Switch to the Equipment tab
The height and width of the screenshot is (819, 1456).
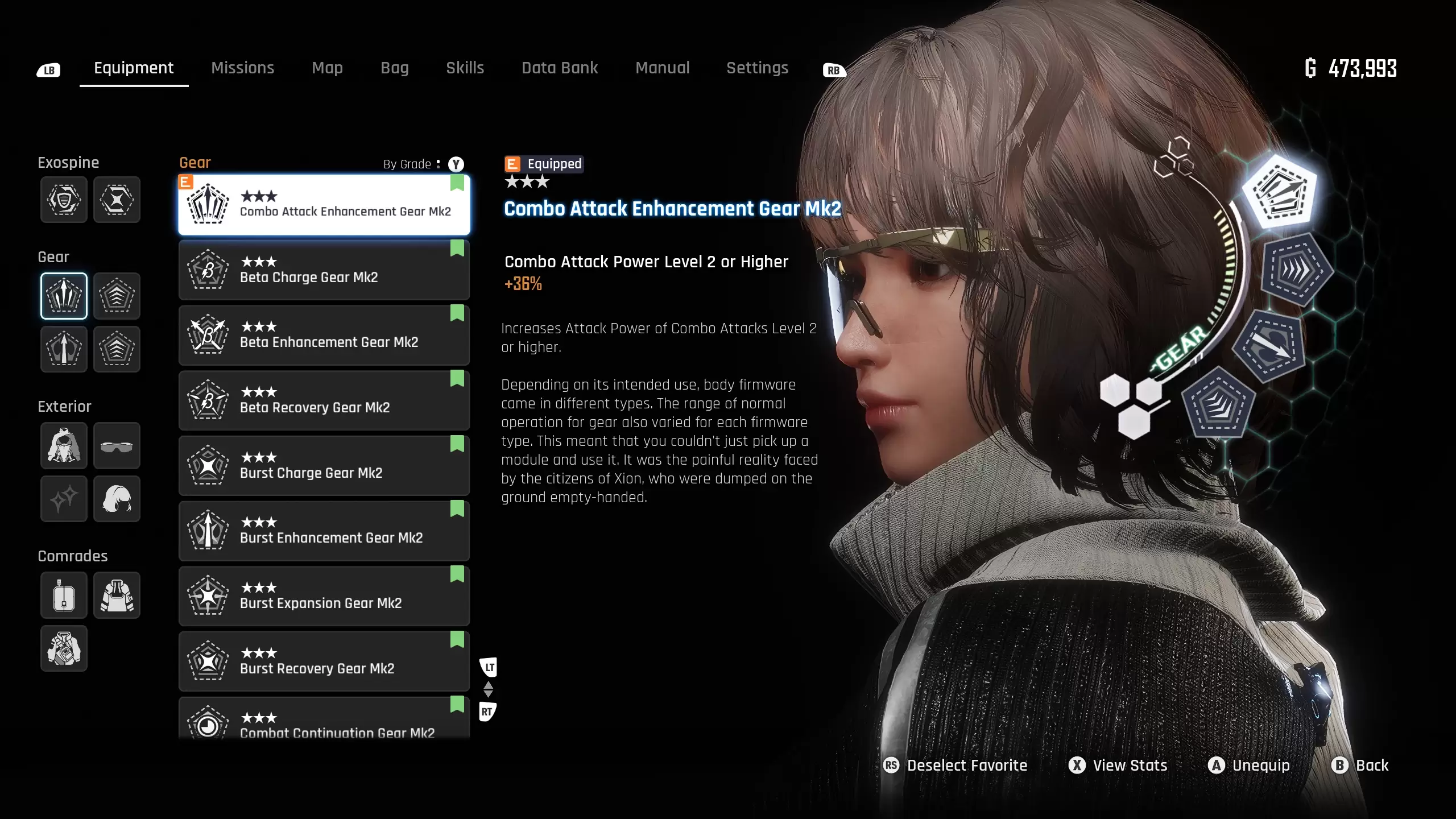pyautogui.click(x=134, y=68)
